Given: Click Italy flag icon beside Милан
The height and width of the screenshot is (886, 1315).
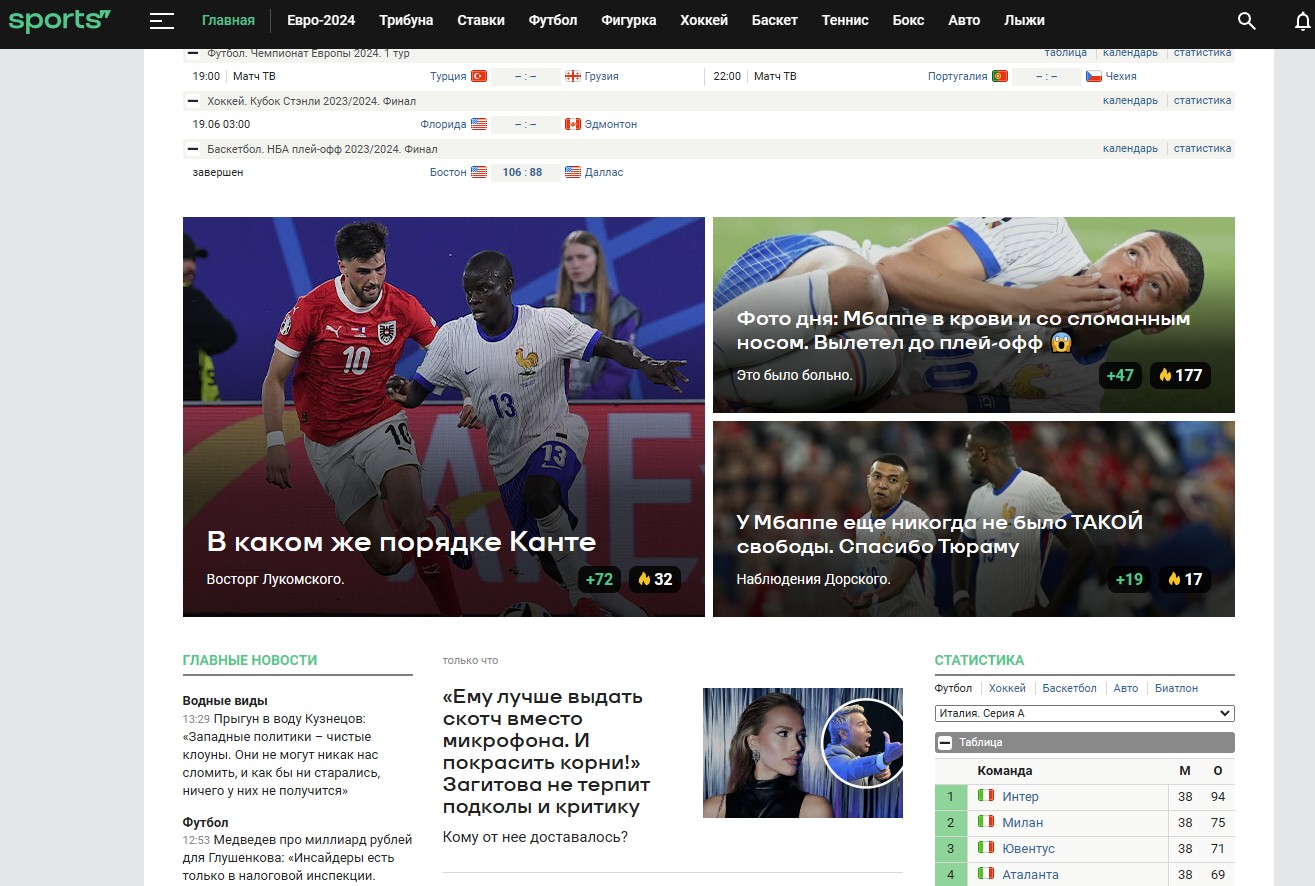Looking at the screenshot, I should [x=986, y=822].
